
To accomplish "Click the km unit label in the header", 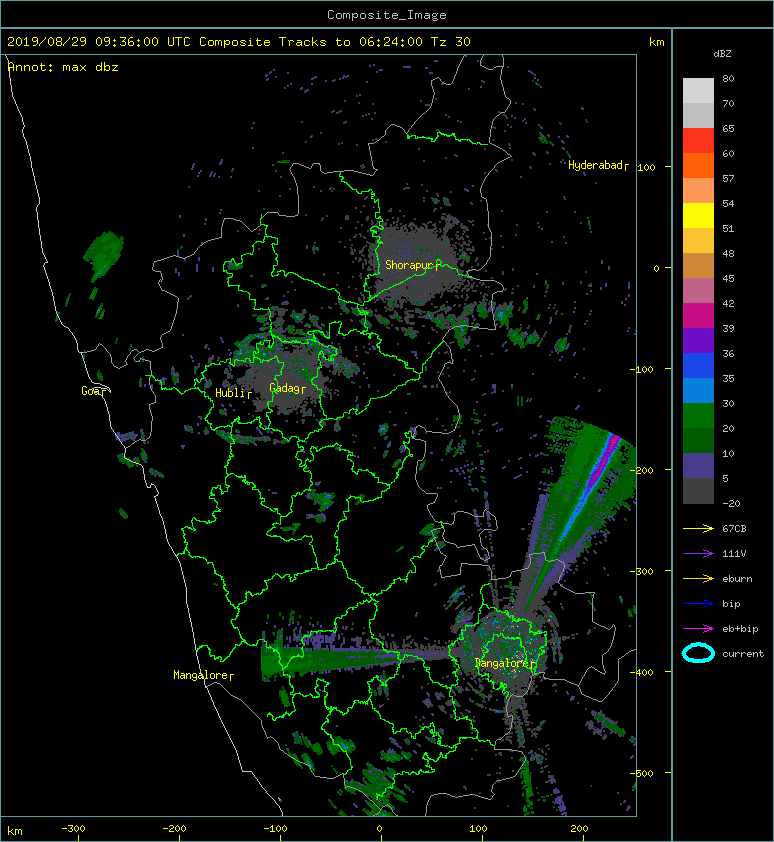I will [656, 42].
